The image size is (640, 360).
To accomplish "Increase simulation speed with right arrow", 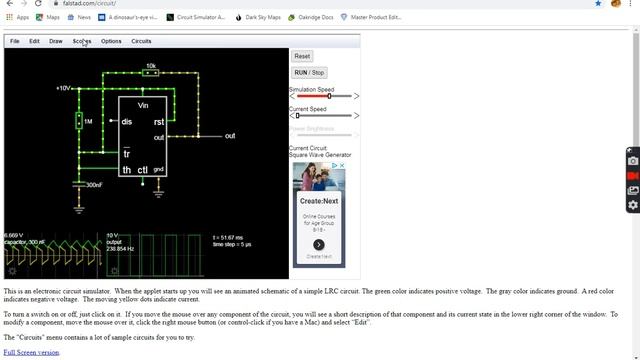I will [356, 96].
